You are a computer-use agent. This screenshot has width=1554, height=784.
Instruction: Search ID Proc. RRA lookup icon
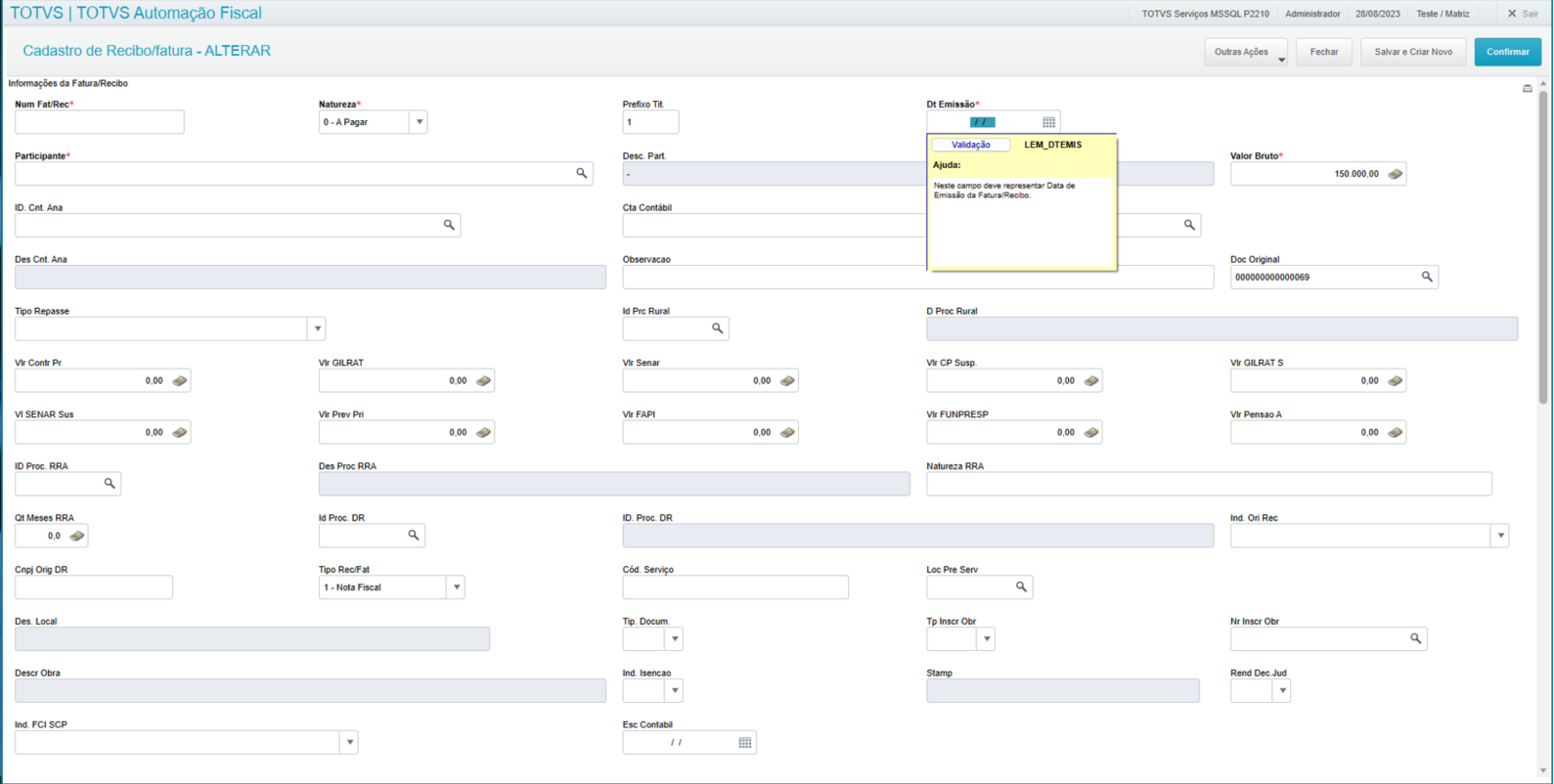point(110,483)
